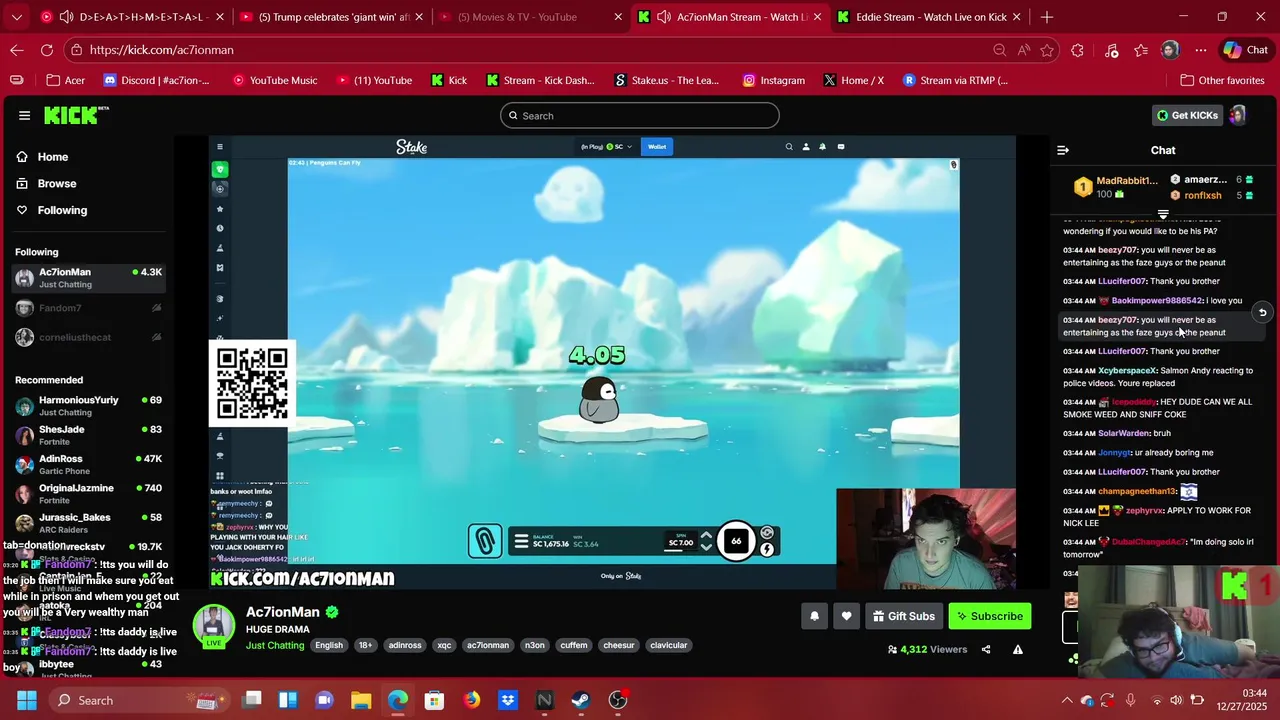This screenshot has height=720, width=1280.
Task: Click the Get KICKs button
Action: tap(1188, 115)
